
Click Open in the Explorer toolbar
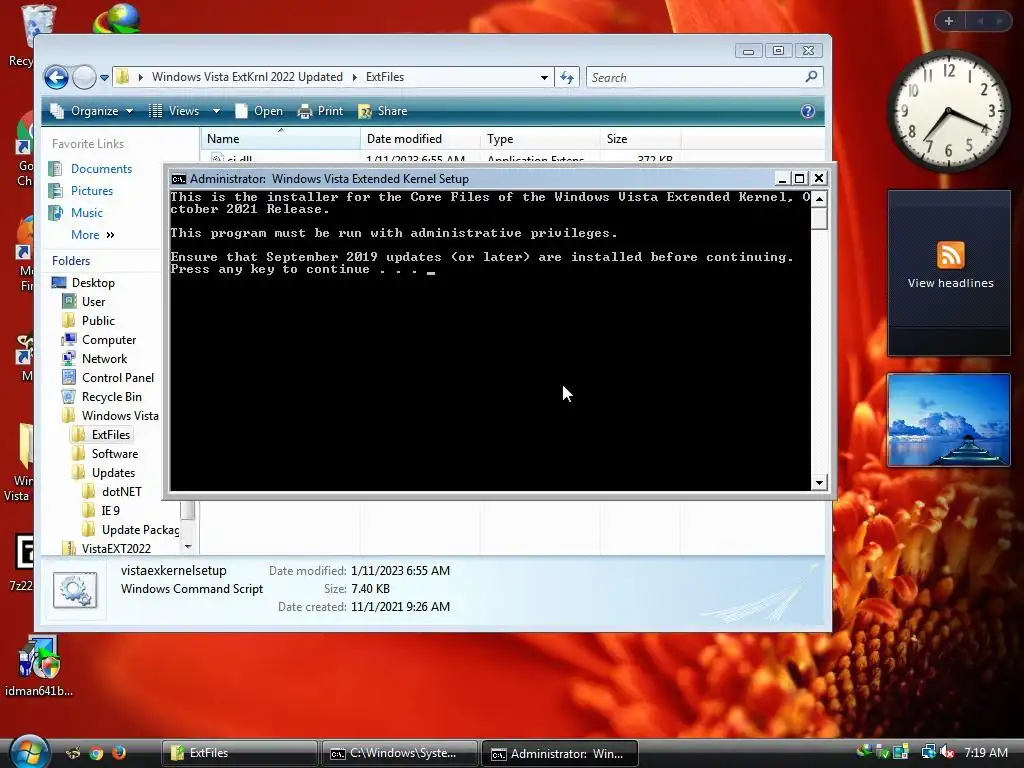[259, 111]
